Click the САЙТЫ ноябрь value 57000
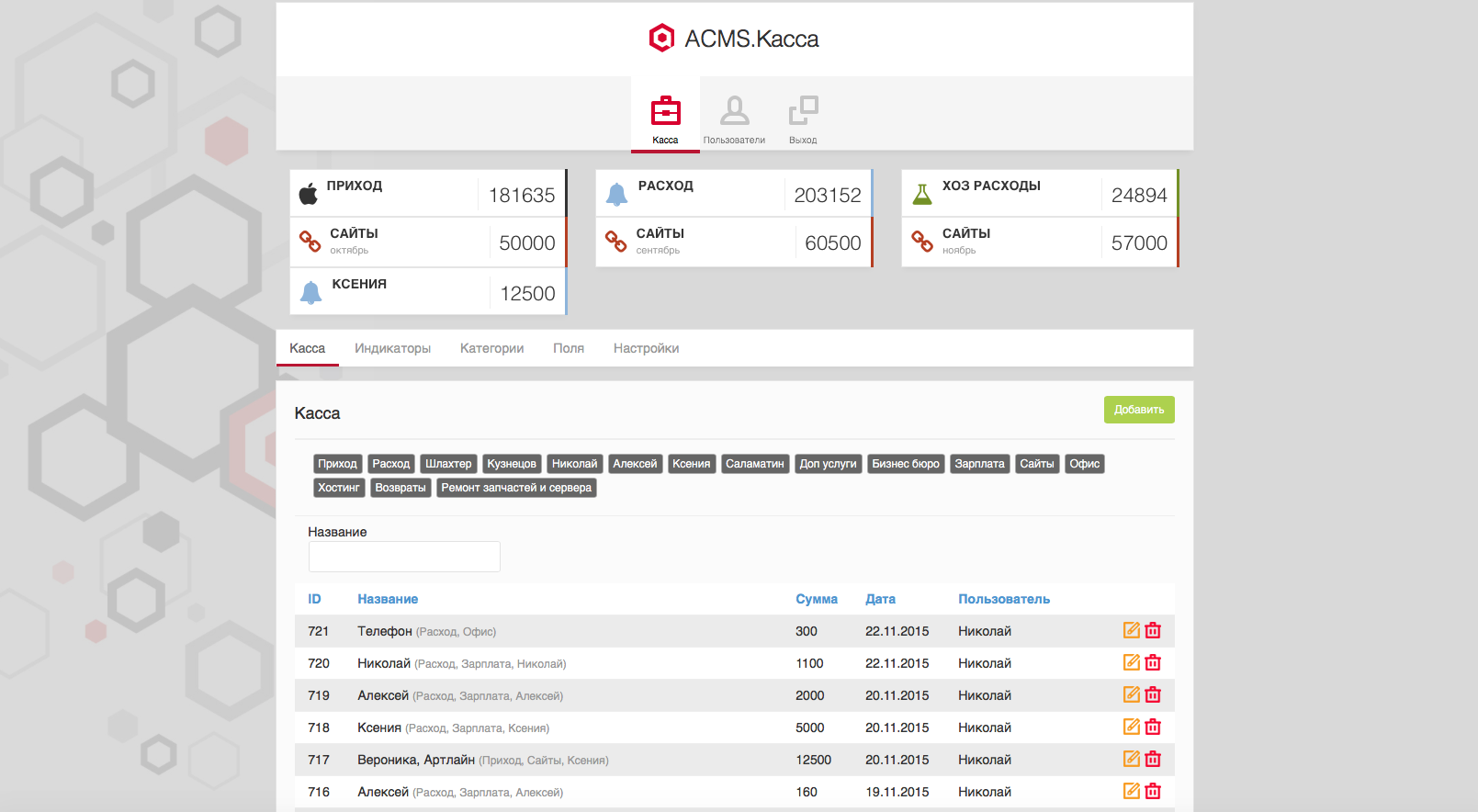 (1139, 242)
